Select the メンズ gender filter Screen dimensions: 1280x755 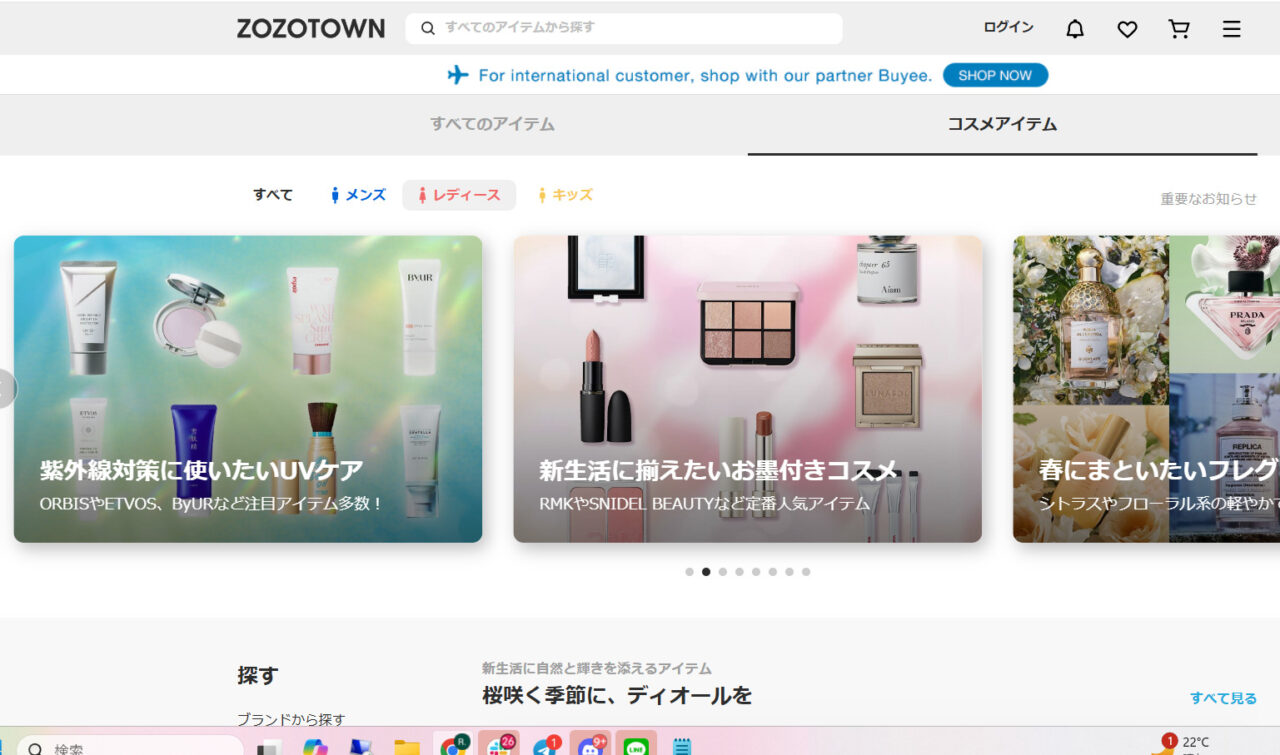pyautogui.click(x=356, y=194)
